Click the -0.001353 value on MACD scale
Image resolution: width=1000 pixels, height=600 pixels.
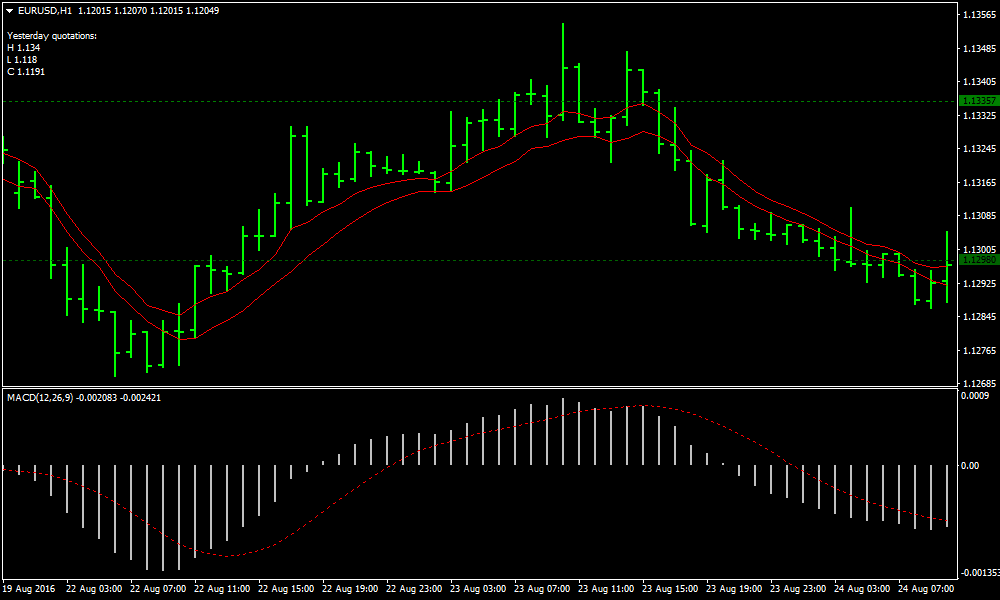pyautogui.click(x=979, y=574)
